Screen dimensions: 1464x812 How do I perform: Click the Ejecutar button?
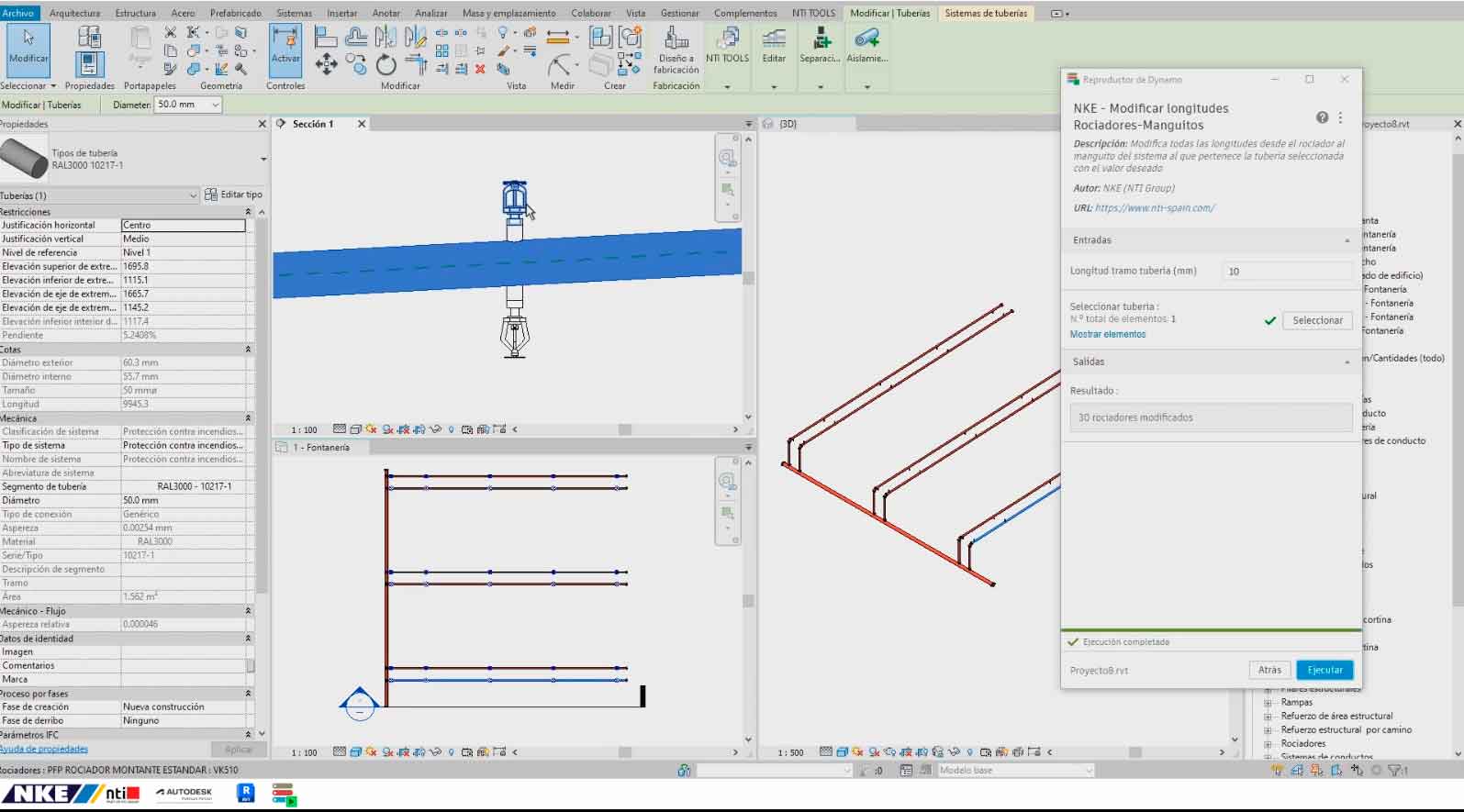point(1324,670)
